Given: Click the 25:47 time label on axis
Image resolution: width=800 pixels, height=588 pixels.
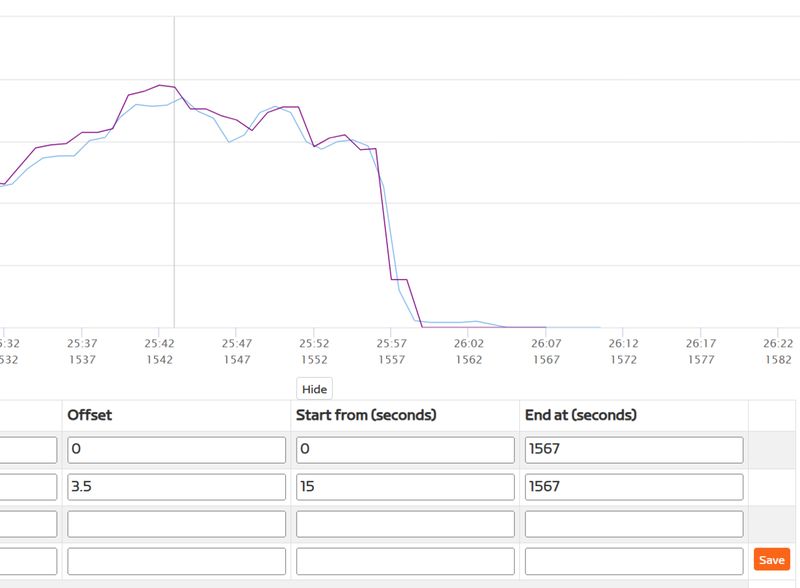Looking at the screenshot, I should click(x=237, y=342).
